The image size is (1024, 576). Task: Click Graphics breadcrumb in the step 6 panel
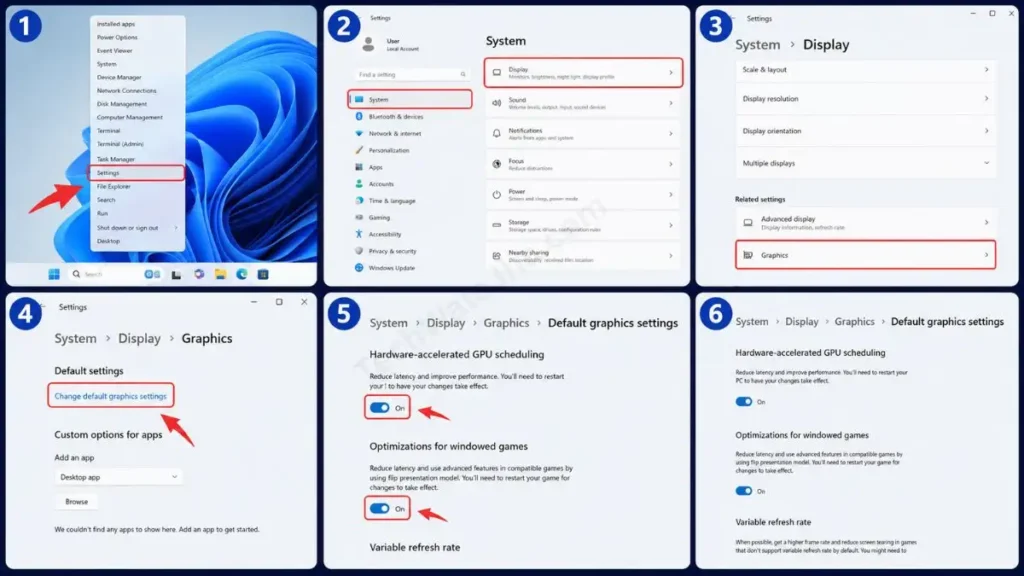click(854, 321)
